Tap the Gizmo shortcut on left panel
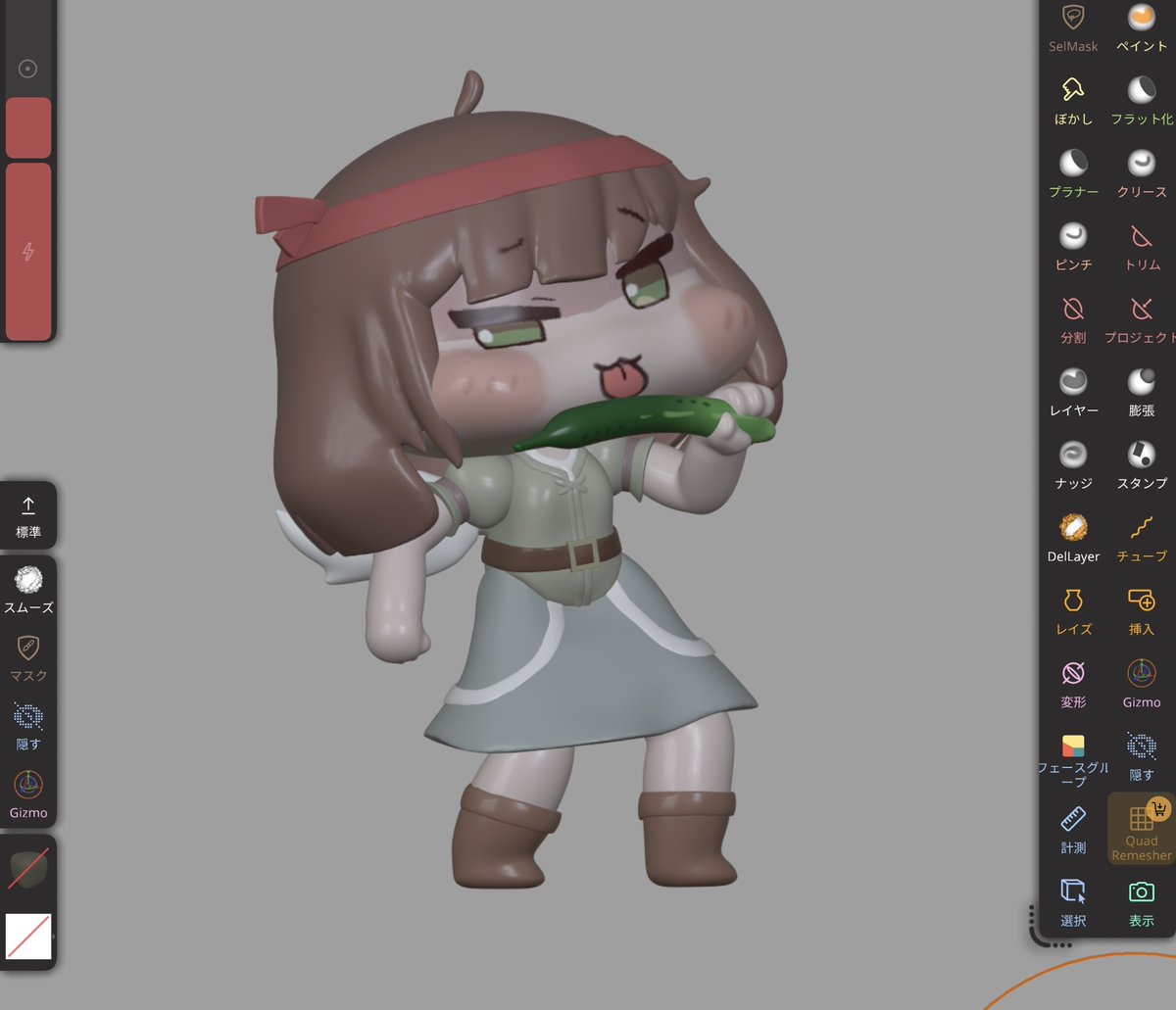This screenshot has width=1176, height=1010. click(28, 794)
